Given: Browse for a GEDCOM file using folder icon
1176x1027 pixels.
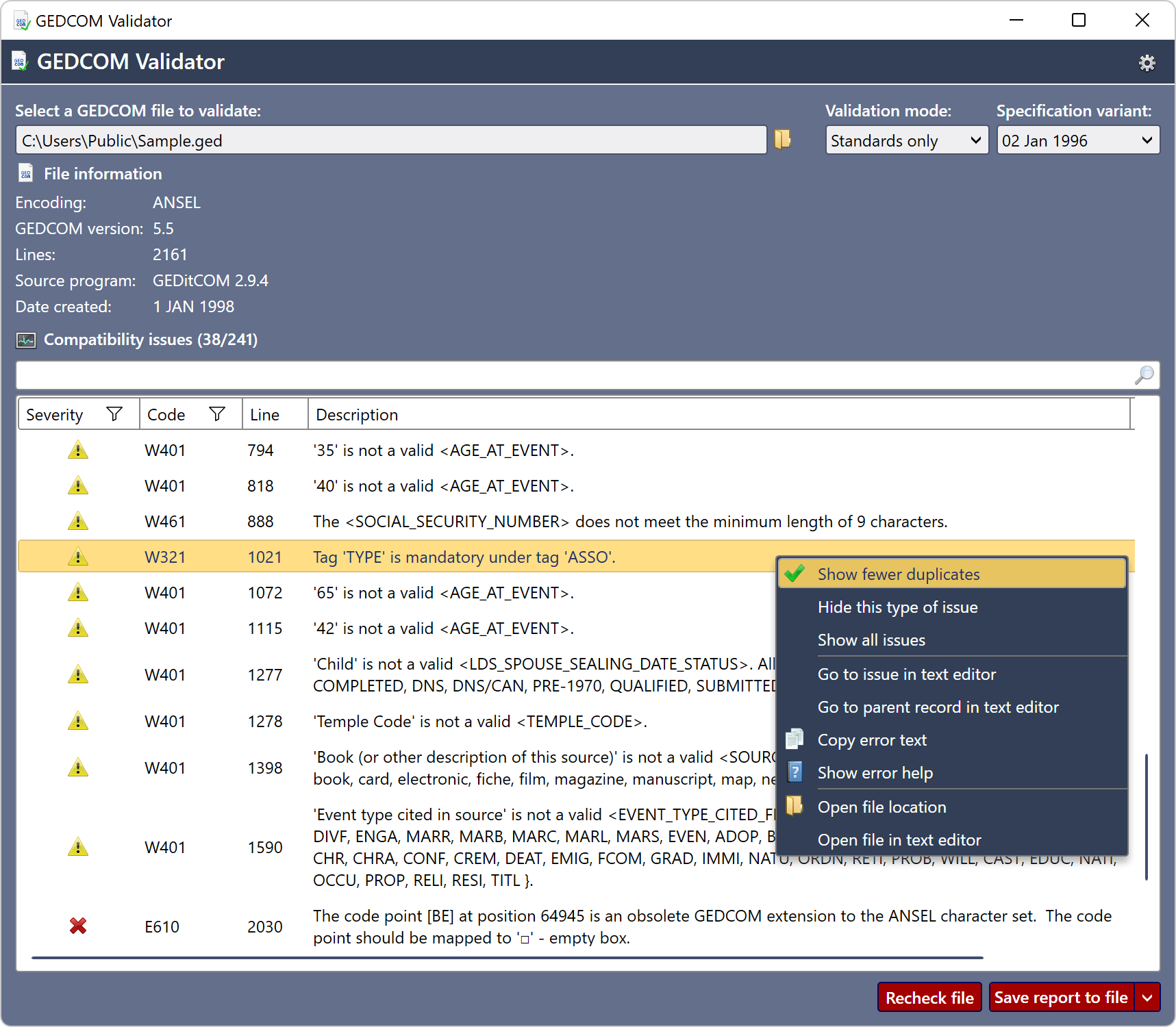Looking at the screenshot, I should [782, 140].
